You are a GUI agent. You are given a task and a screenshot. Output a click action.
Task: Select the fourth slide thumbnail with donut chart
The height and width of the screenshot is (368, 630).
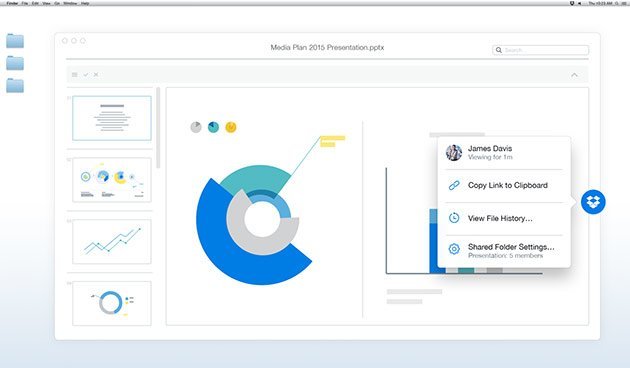(112, 303)
